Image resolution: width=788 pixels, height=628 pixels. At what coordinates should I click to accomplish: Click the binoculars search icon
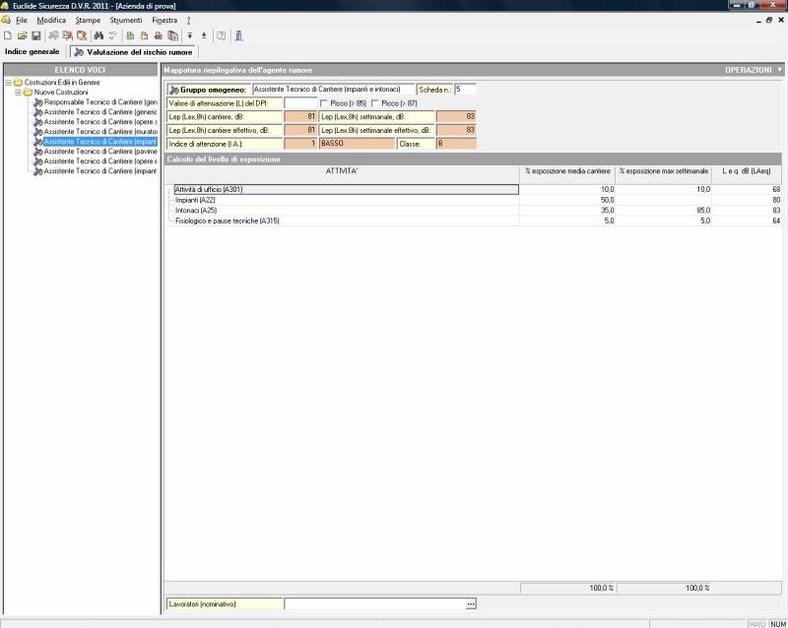(x=99, y=35)
